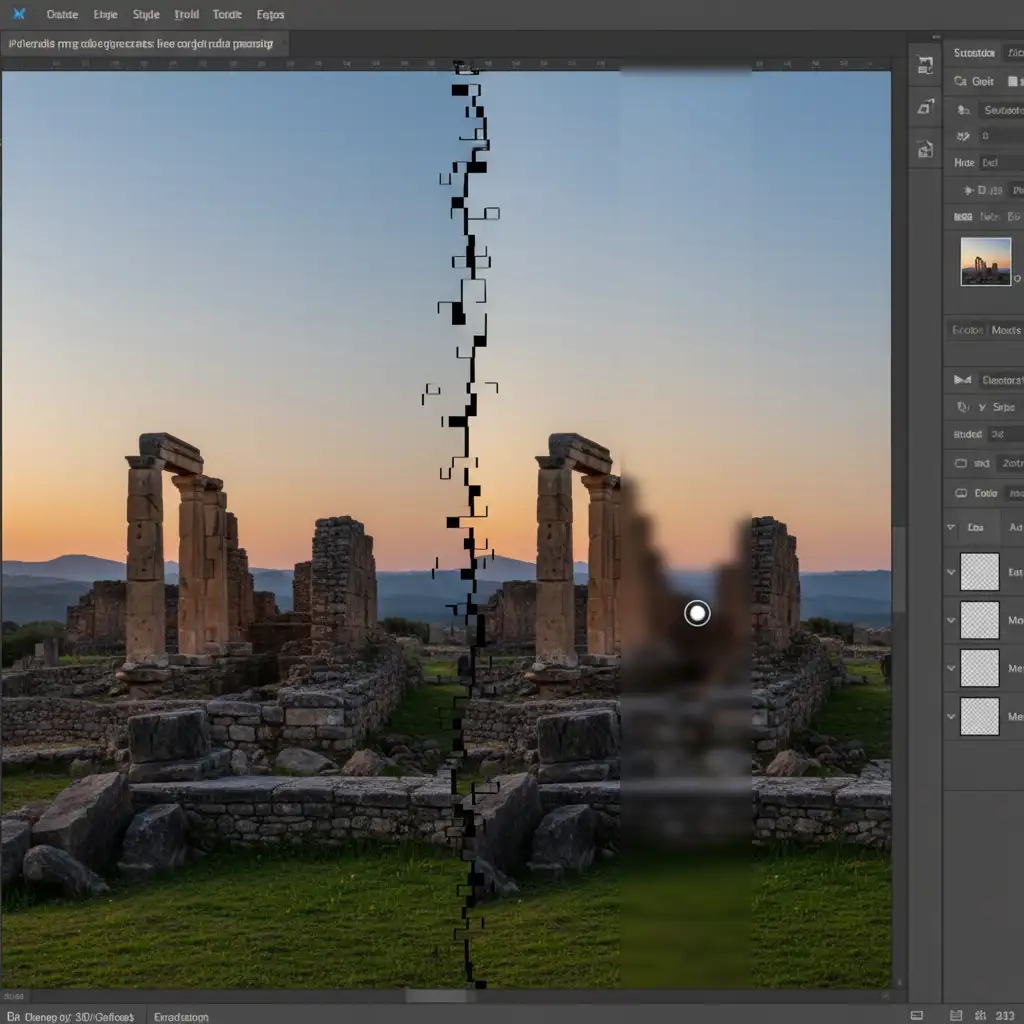Click the rectangle icon in the bottom status bar

click(x=916, y=1016)
